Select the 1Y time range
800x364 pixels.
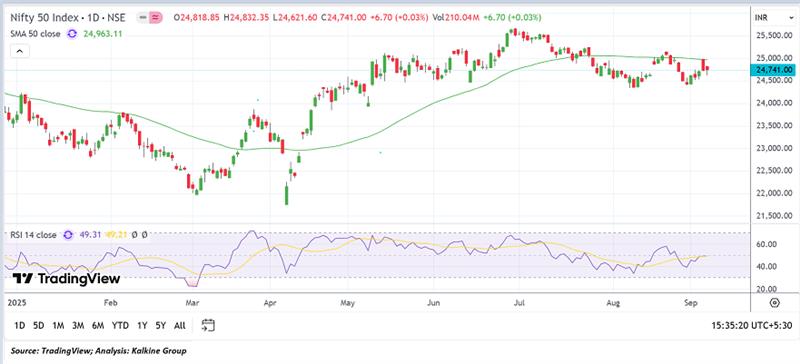click(x=142, y=325)
